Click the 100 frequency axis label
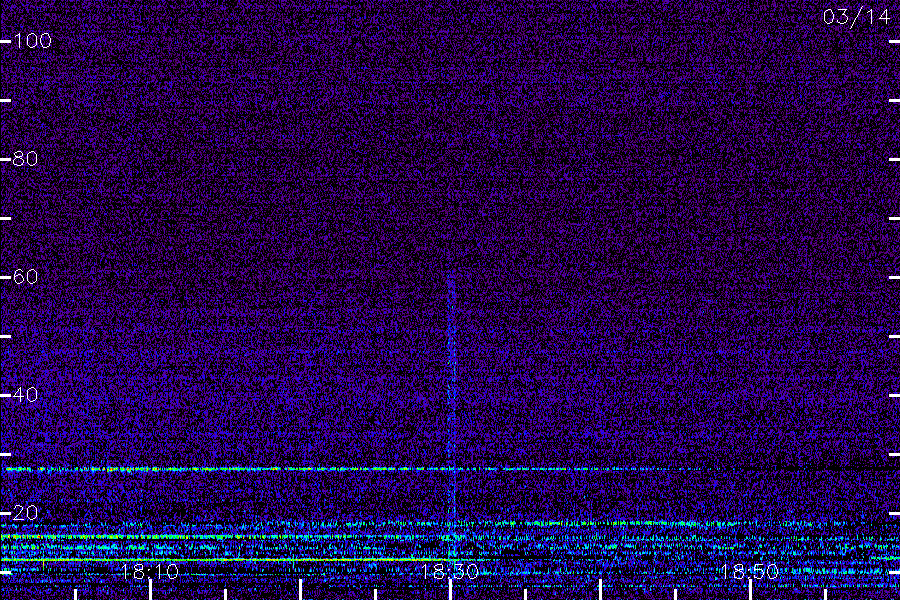 click(32, 41)
